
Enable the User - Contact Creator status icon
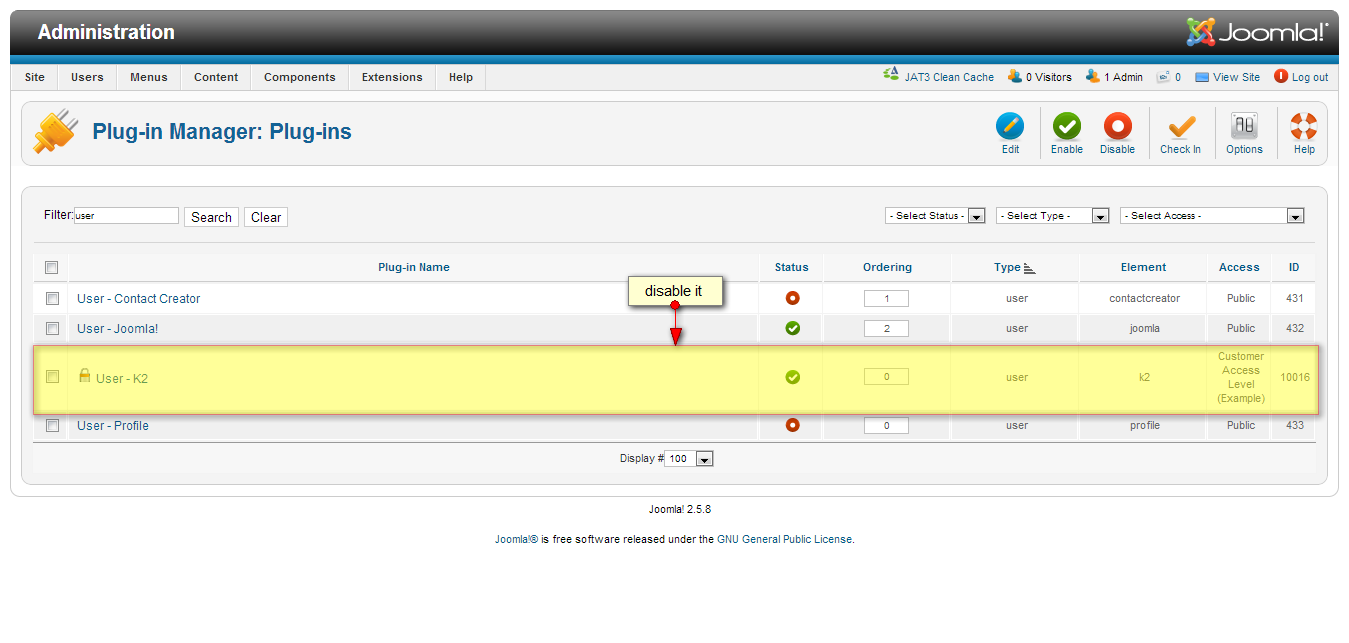click(792, 298)
